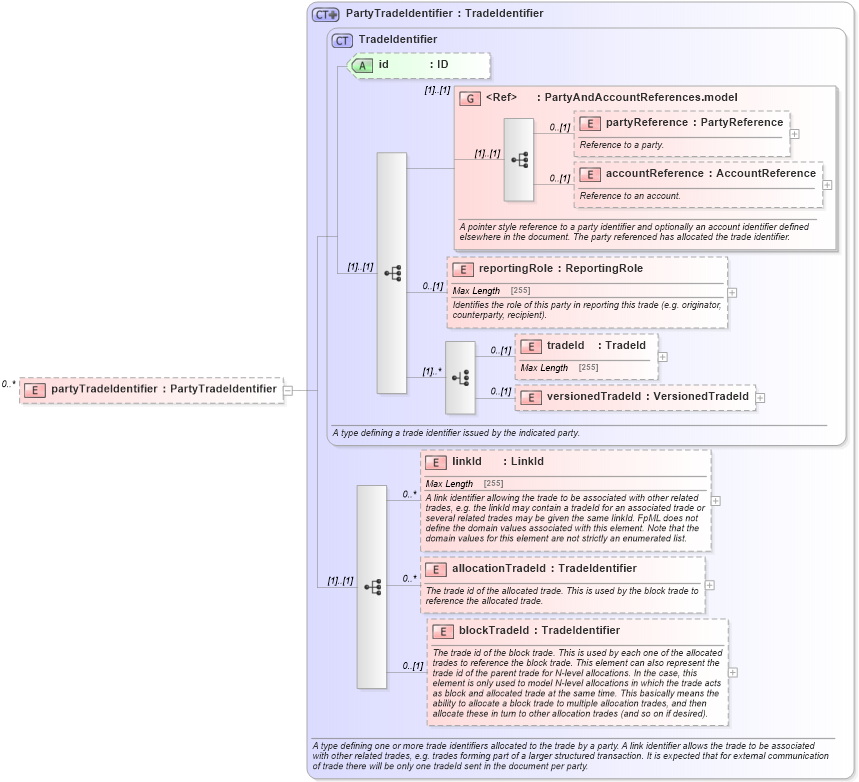
Task: Expand the tradeId element
Action: tap(662, 357)
